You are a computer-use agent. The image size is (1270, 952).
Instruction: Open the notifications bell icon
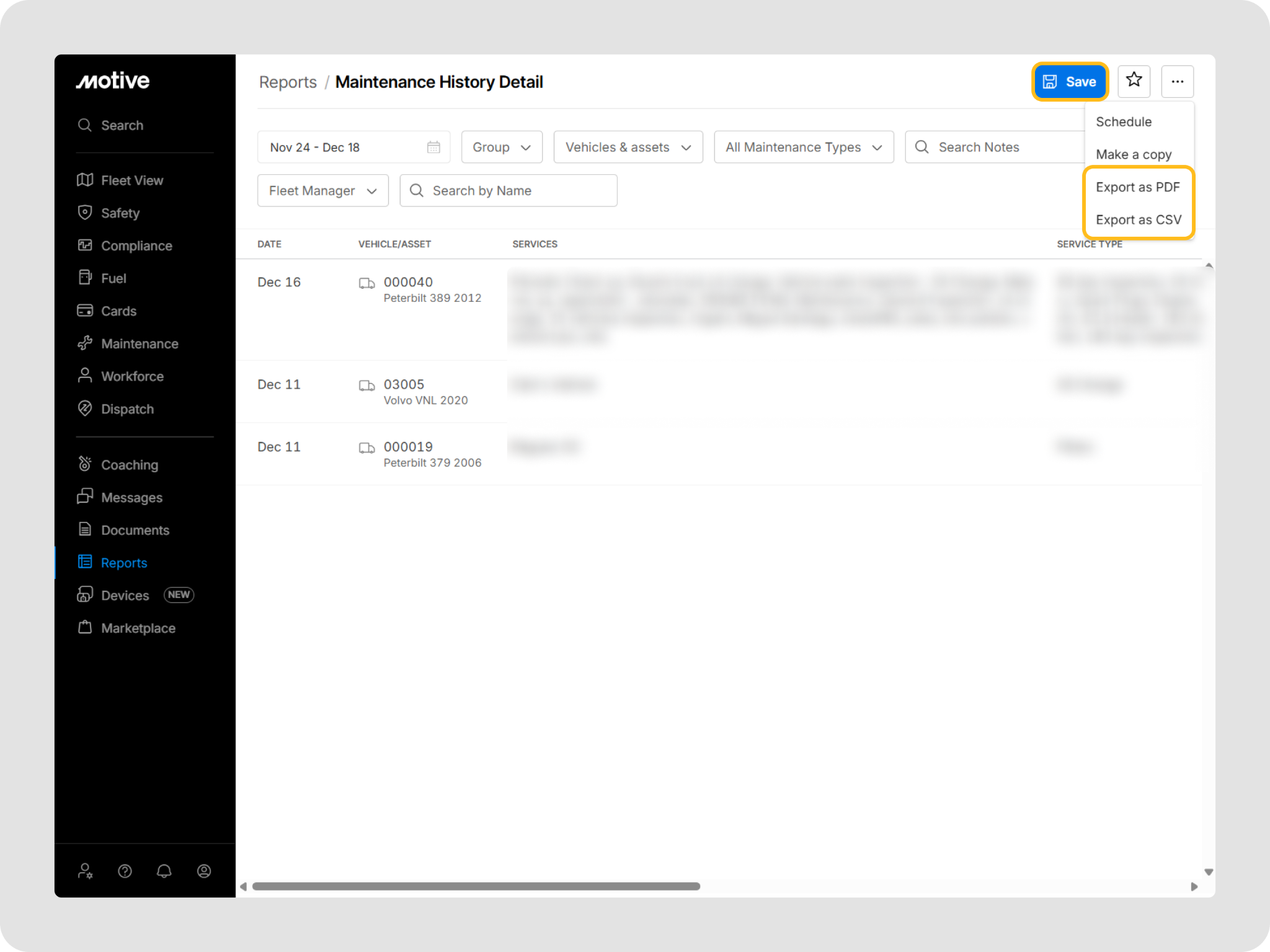coord(164,871)
